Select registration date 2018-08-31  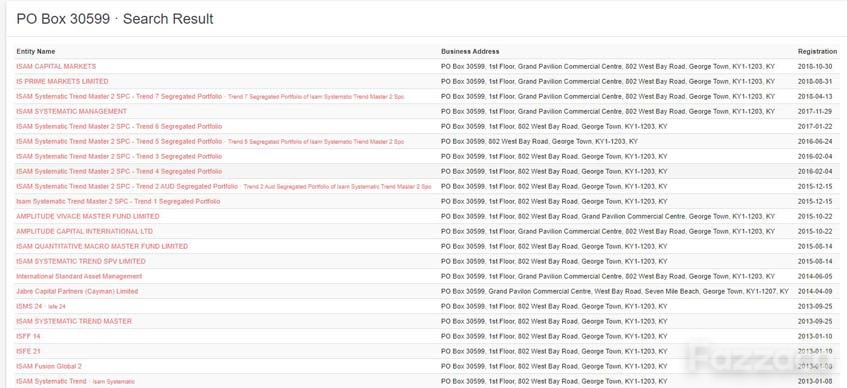(815, 82)
